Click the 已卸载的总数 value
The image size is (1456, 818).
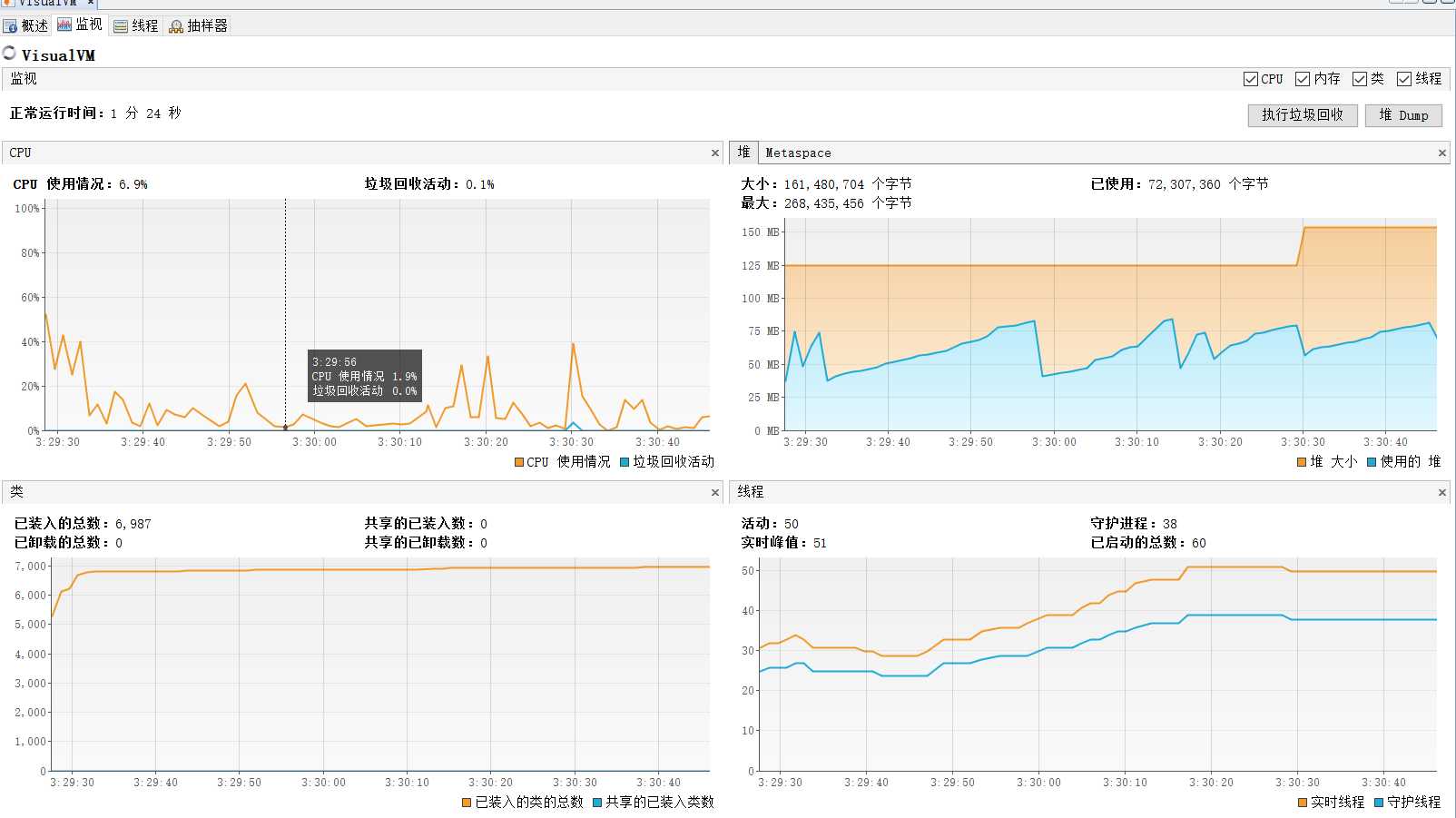[x=119, y=543]
